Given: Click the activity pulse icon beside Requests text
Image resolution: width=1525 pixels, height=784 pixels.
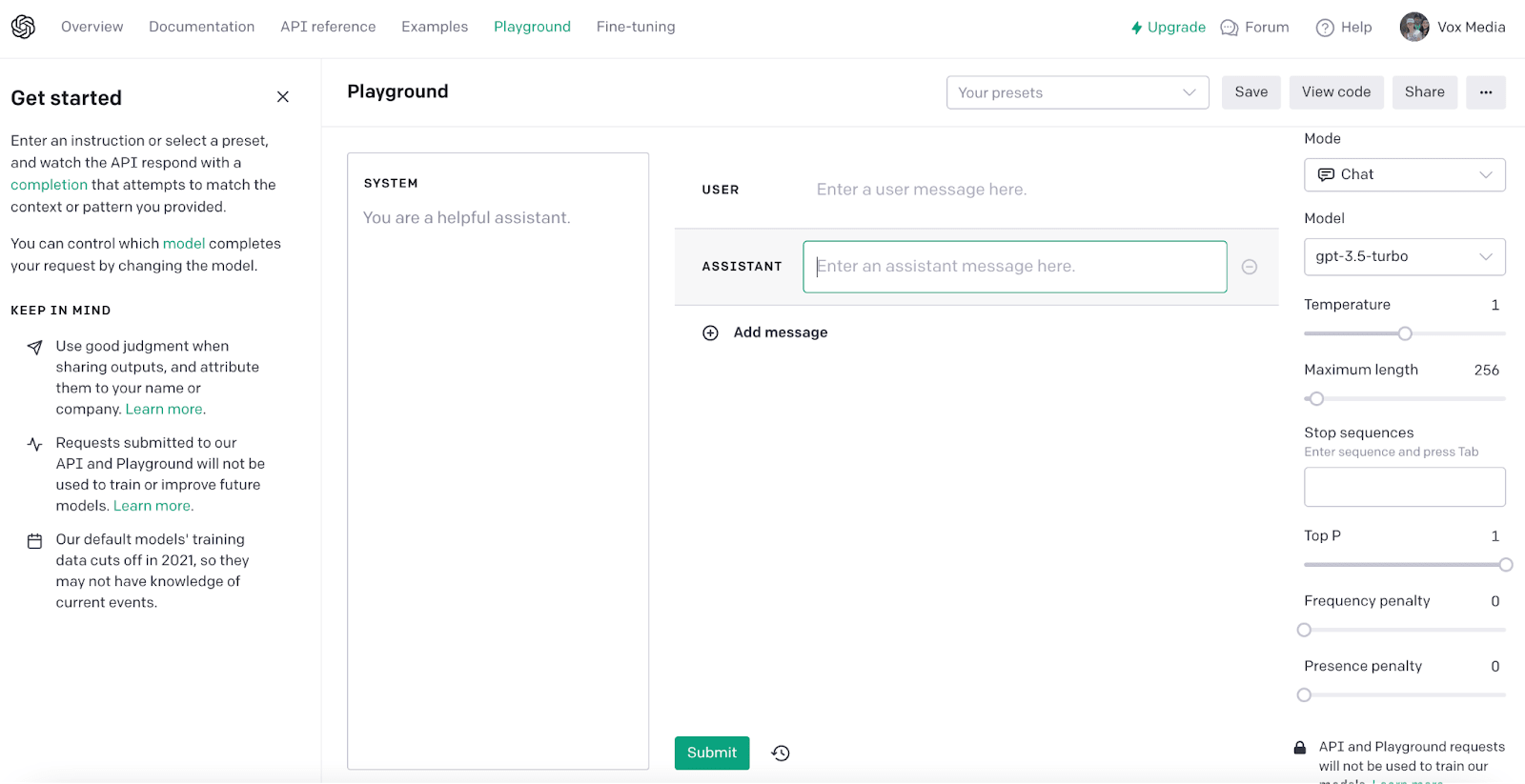Looking at the screenshot, I should (35, 444).
